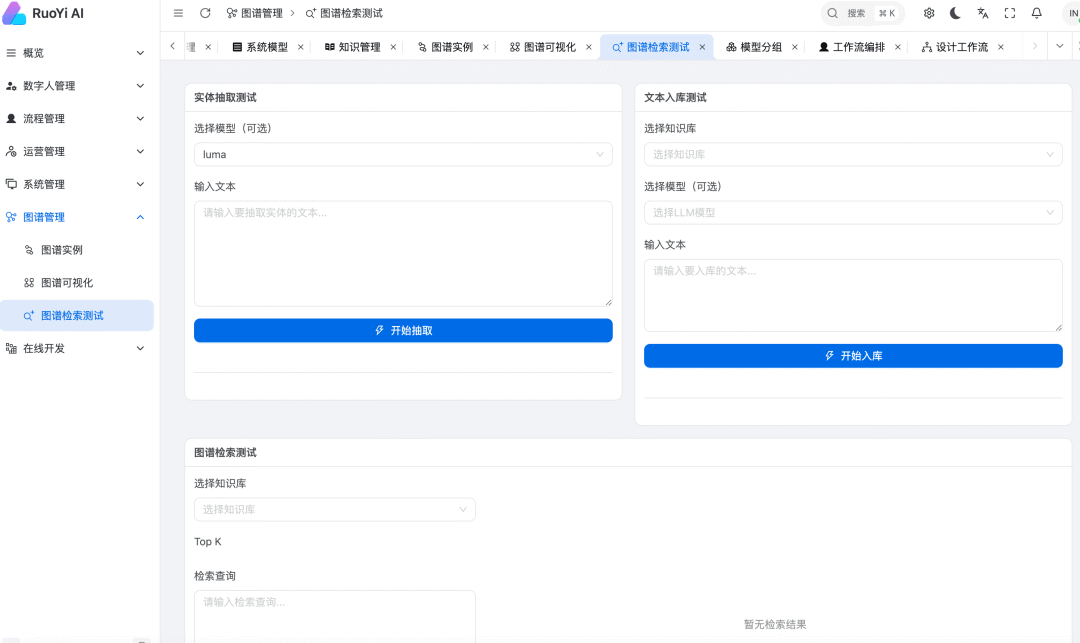Open 选择LLM模型 dropdown
Image resolution: width=1080 pixels, height=643 pixels.
coord(852,212)
